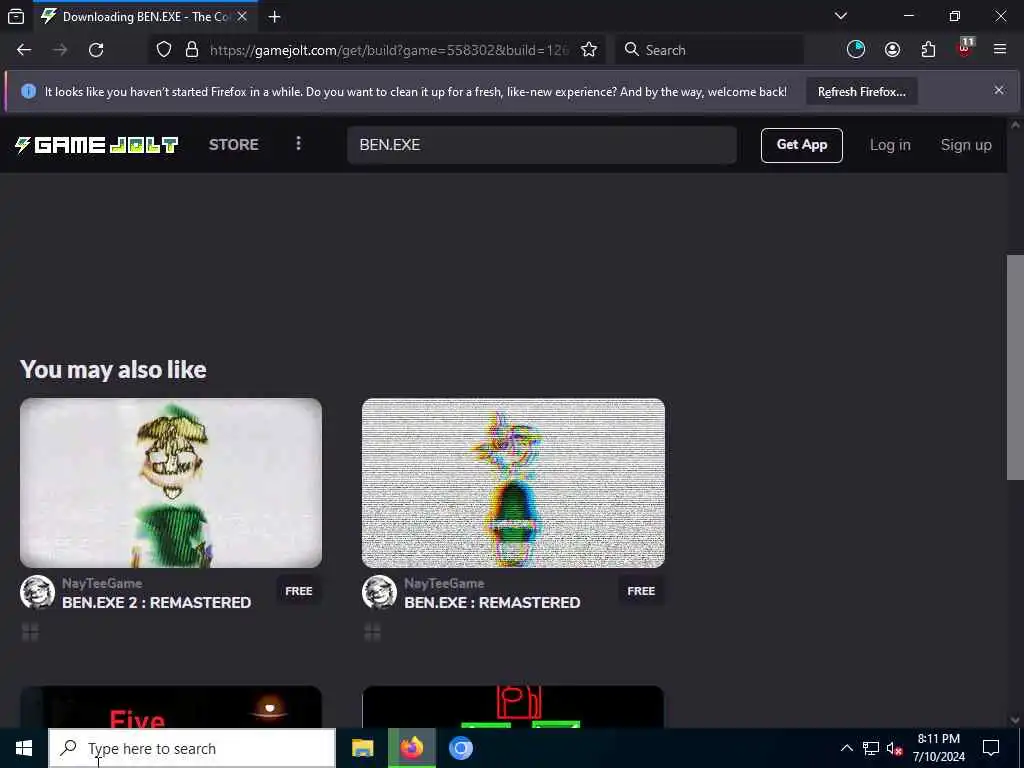Click the BEN.EXE search field

coord(541,145)
